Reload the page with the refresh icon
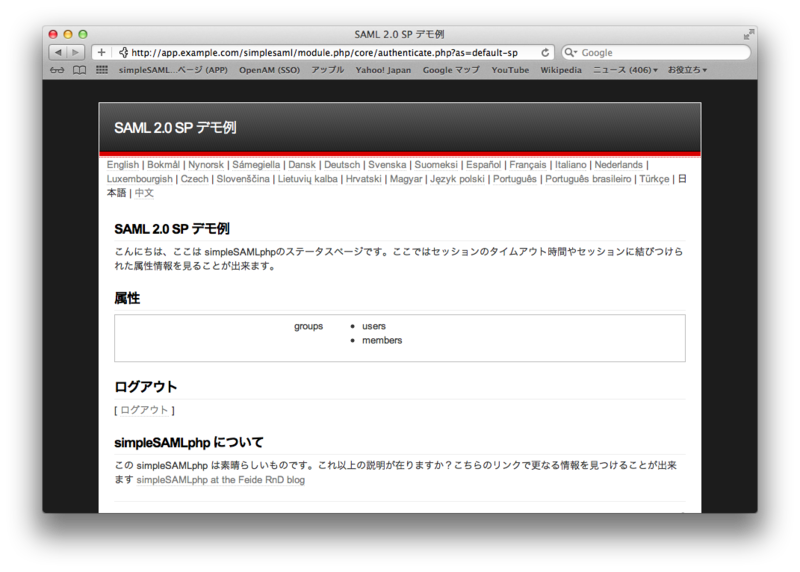 pos(545,53)
